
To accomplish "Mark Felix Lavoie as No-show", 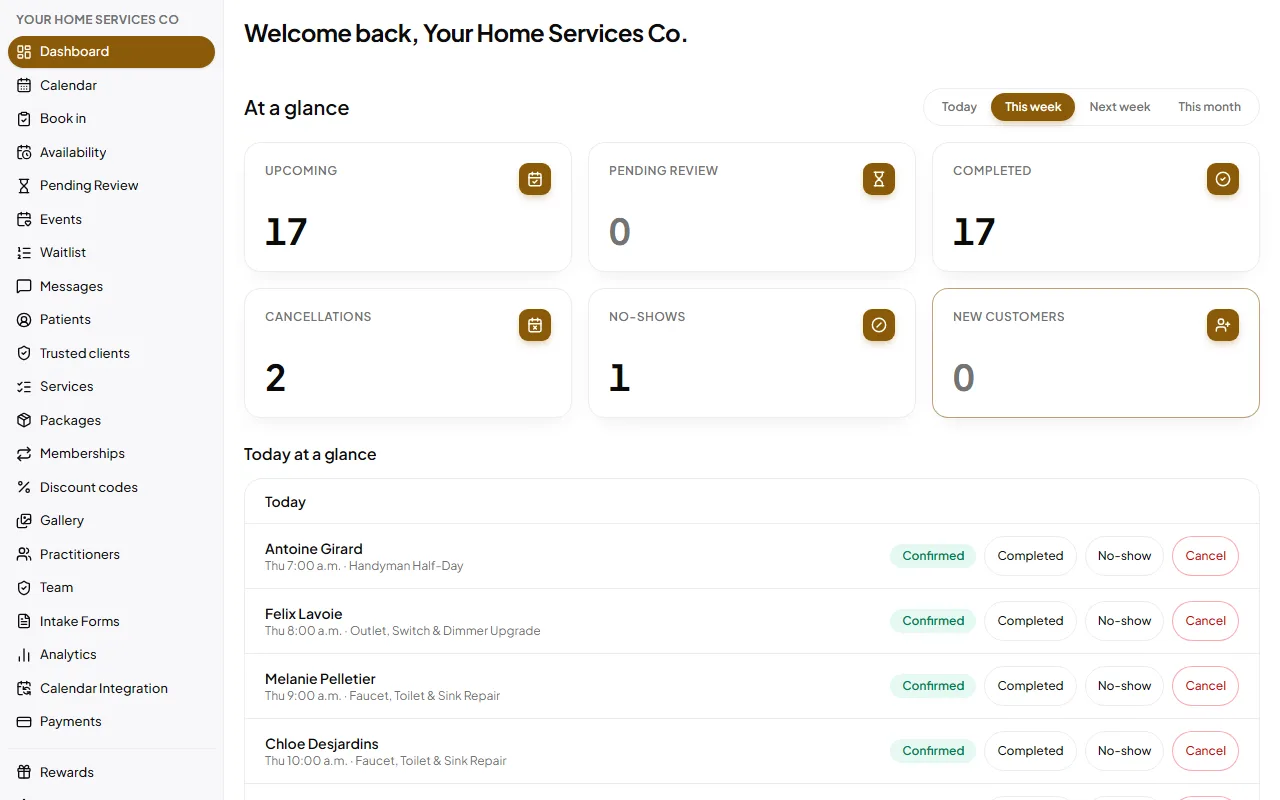I will [1124, 621].
